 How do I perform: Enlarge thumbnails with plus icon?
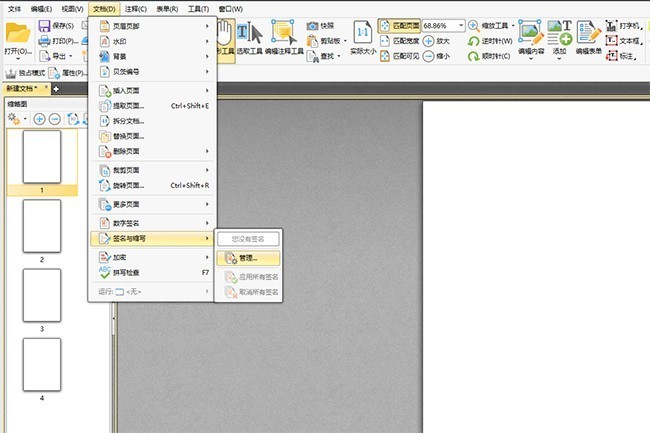(x=39, y=119)
